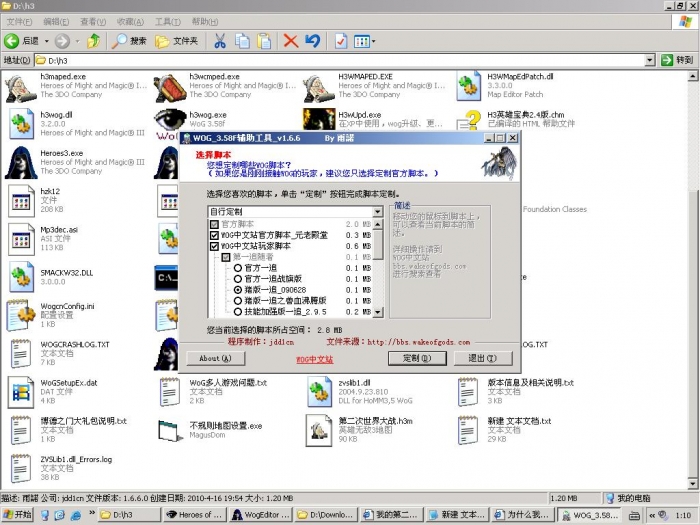Open the 查看(V) menu
The width and height of the screenshot is (700, 525).
[93, 22]
